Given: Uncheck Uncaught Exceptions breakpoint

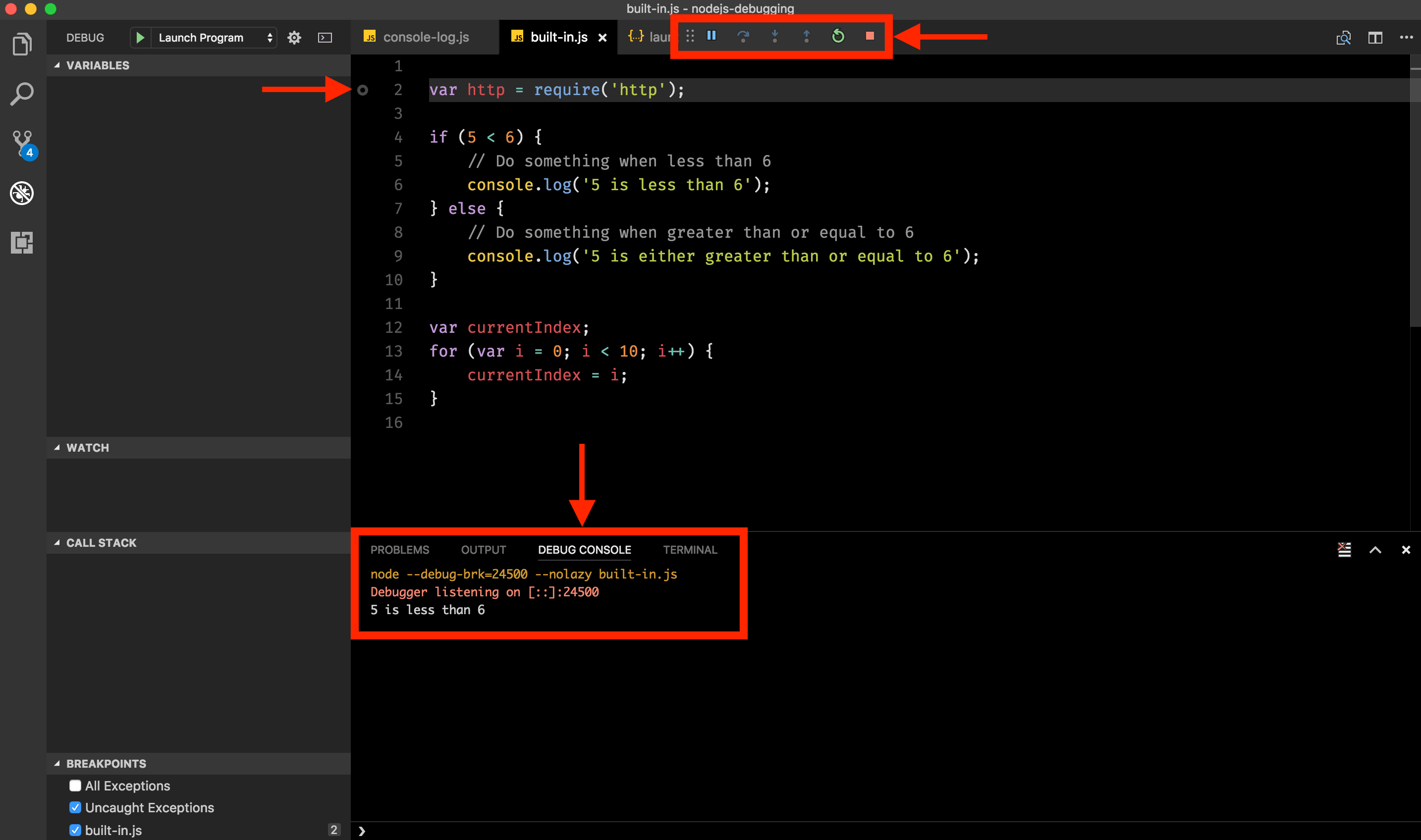Looking at the screenshot, I should coord(75,807).
